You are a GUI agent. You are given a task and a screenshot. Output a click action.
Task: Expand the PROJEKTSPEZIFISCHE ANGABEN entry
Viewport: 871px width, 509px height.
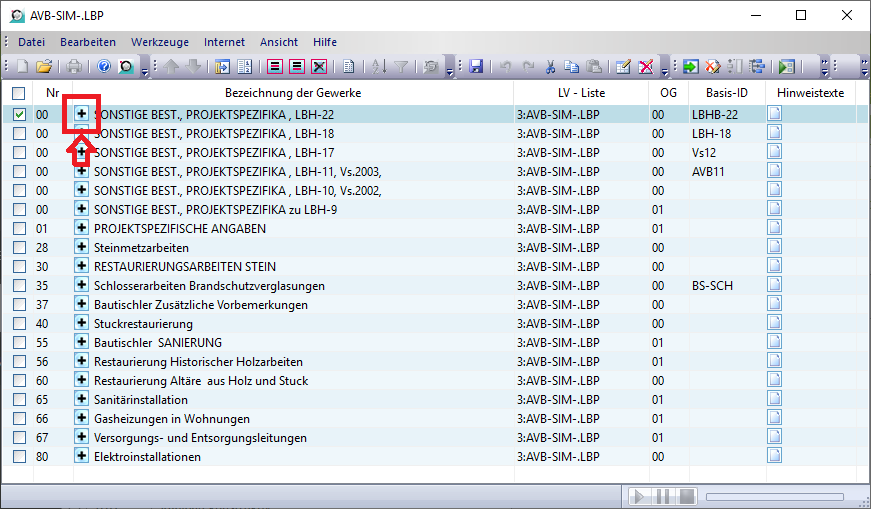pyautogui.click(x=81, y=229)
